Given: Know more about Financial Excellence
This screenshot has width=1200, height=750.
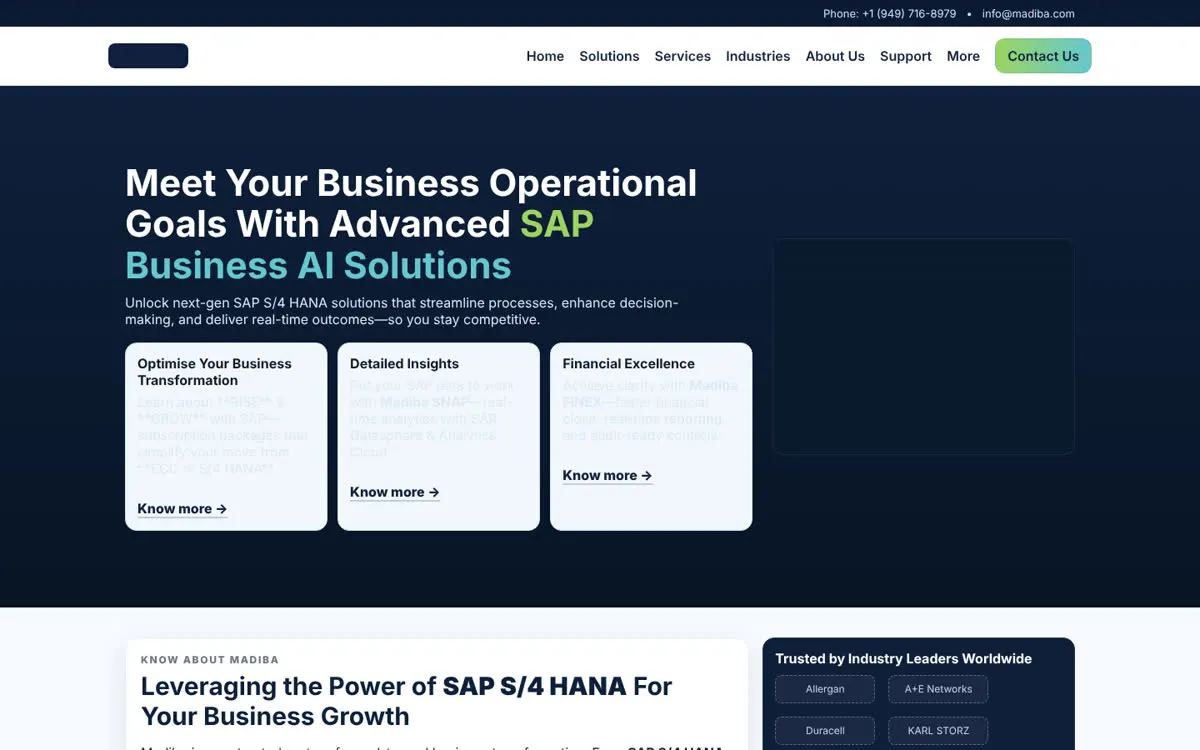Looking at the screenshot, I should 607,476.
